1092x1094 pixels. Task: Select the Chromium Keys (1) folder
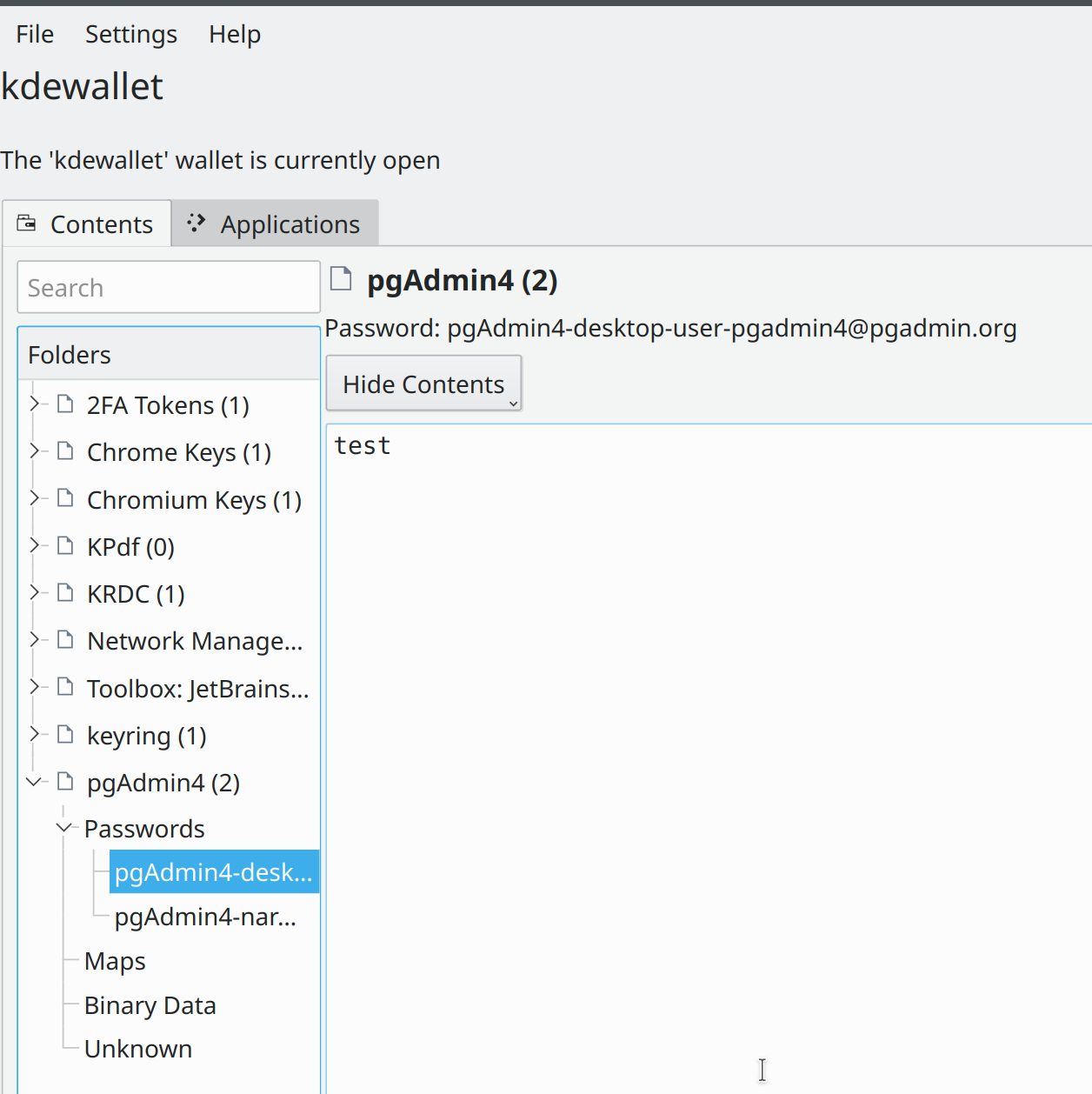coord(194,500)
